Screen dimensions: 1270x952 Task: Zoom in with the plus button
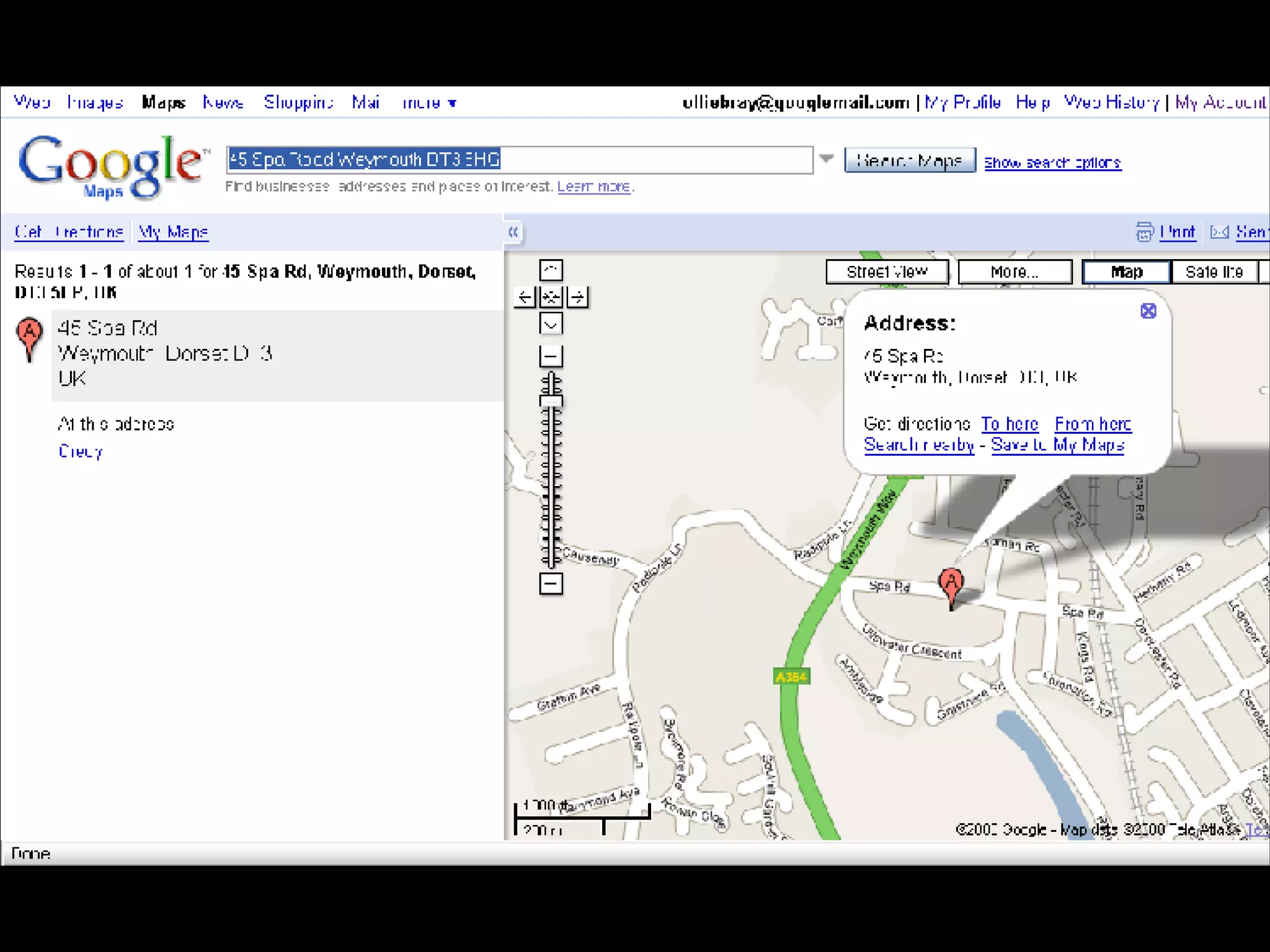(551, 356)
